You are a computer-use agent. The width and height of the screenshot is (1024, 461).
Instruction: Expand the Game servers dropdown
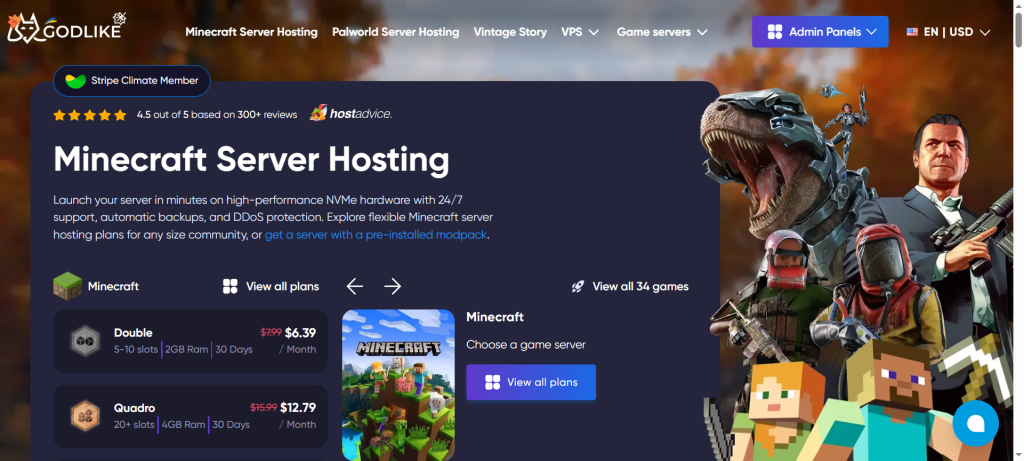point(662,32)
